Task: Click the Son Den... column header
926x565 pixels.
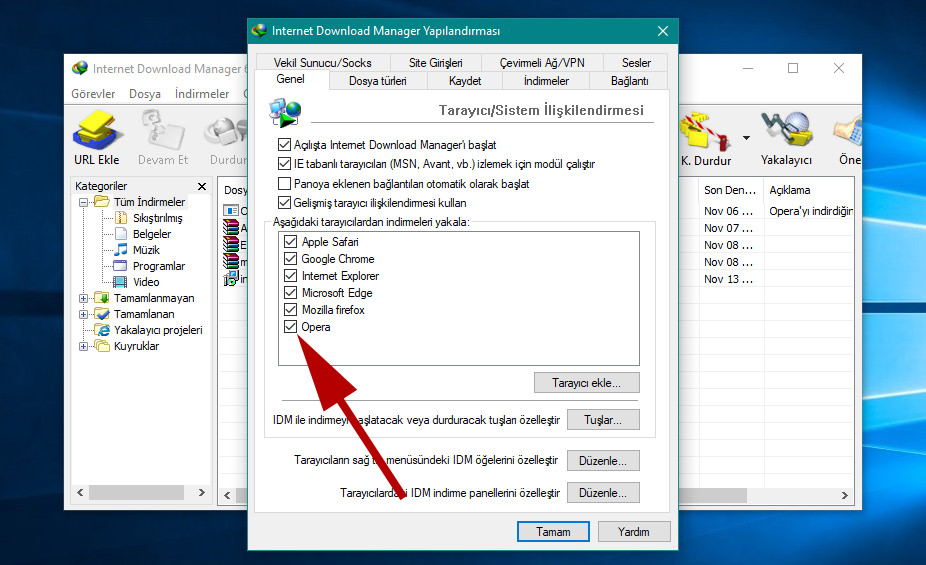Action: point(730,190)
